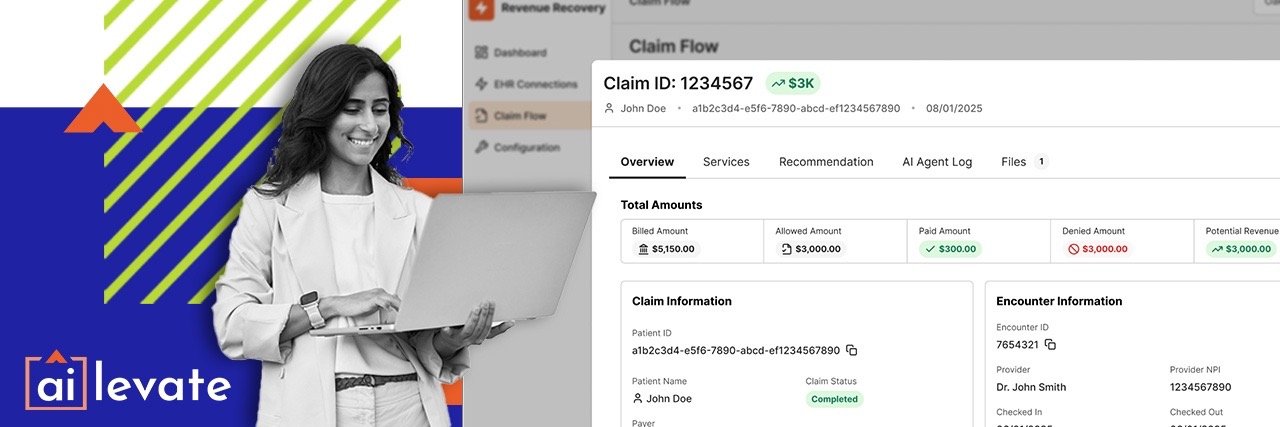The height and width of the screenshot is (427, 1280).
Task: Click the Dashboard grid icon in sidebar
Action: 481,52
